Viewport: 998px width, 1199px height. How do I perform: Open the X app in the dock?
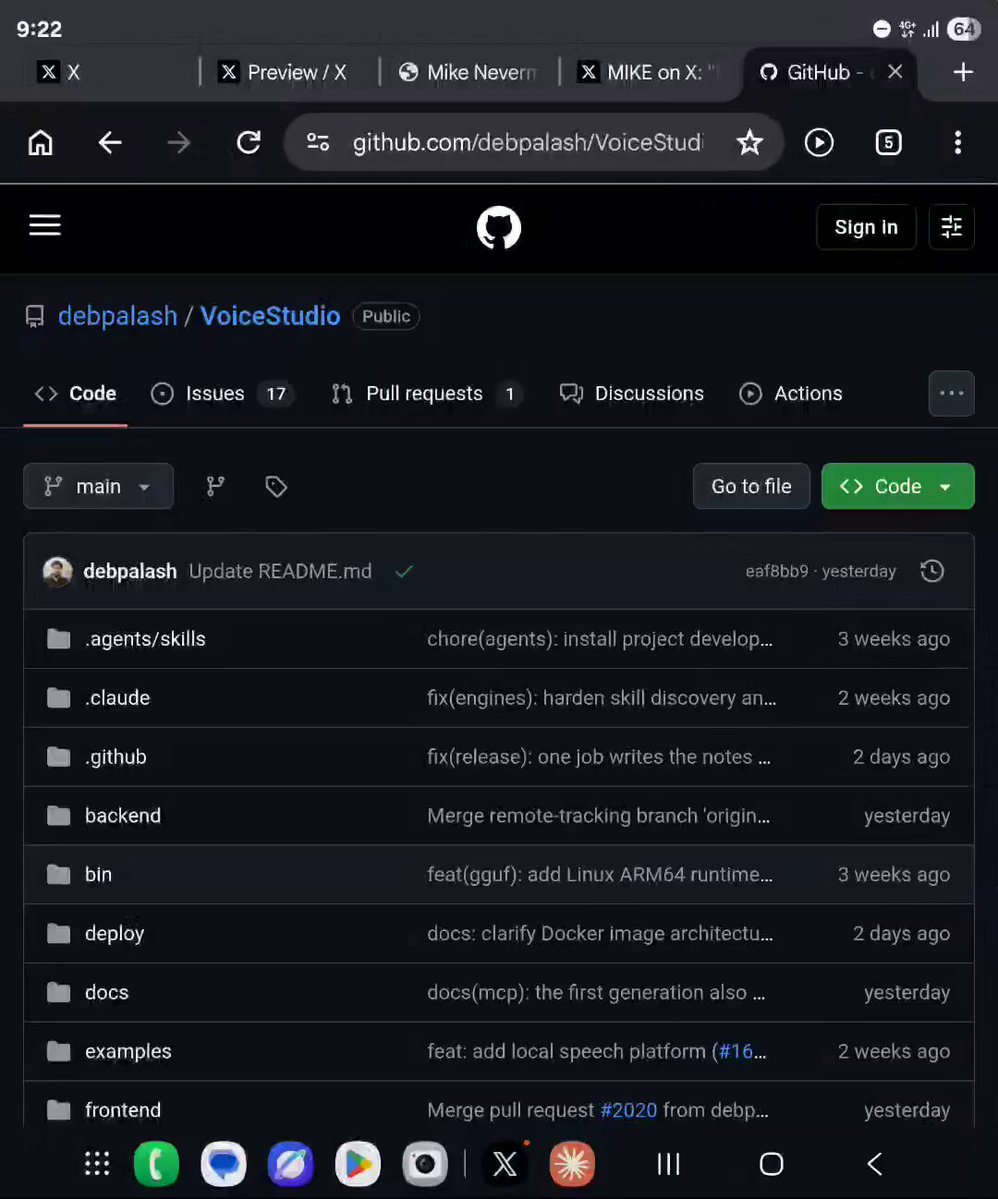click(x=505, y=1164)
